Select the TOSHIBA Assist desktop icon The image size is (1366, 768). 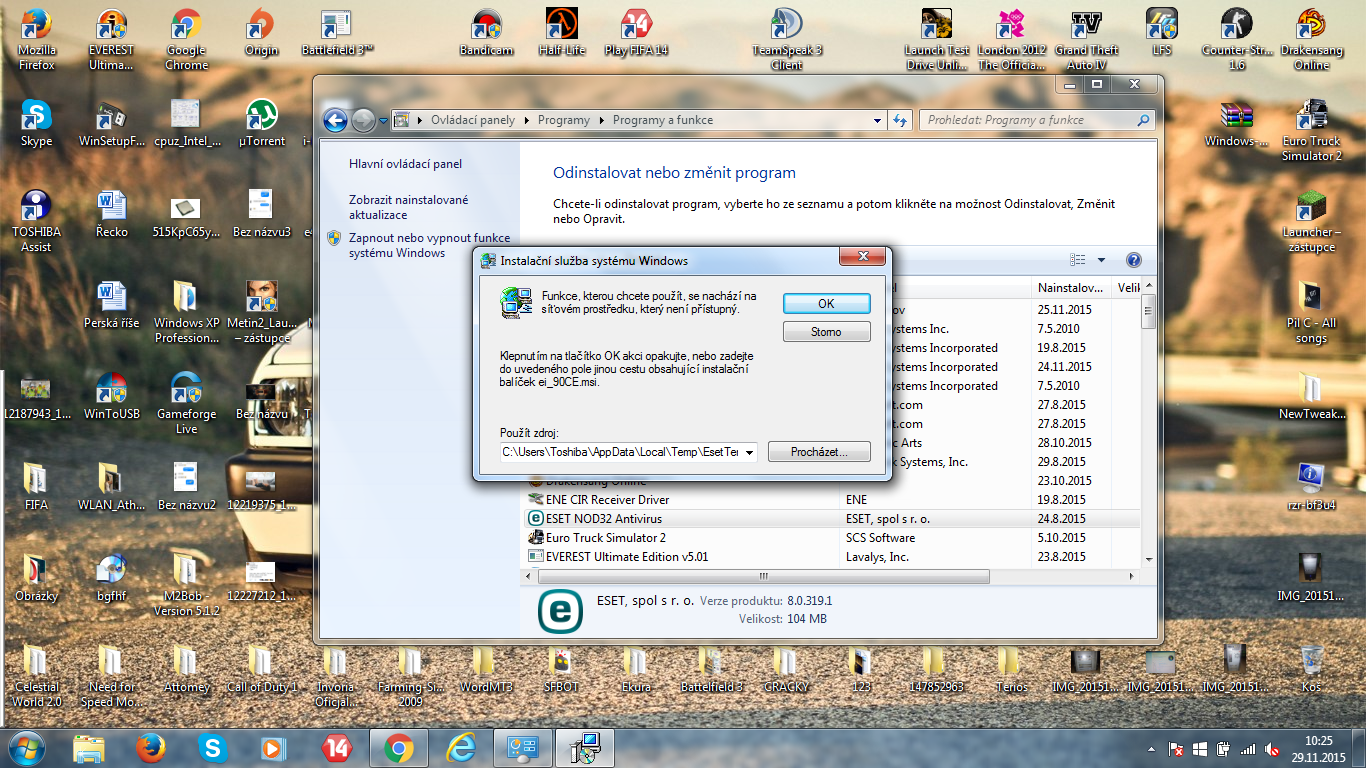coord(37,221)
